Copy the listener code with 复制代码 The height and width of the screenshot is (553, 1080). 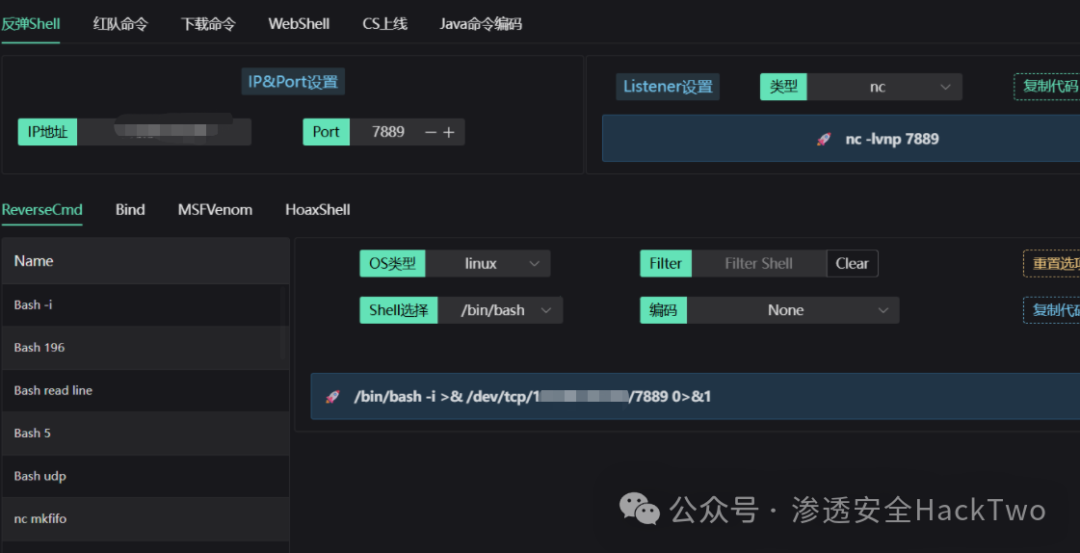[x=1046, y=87]
